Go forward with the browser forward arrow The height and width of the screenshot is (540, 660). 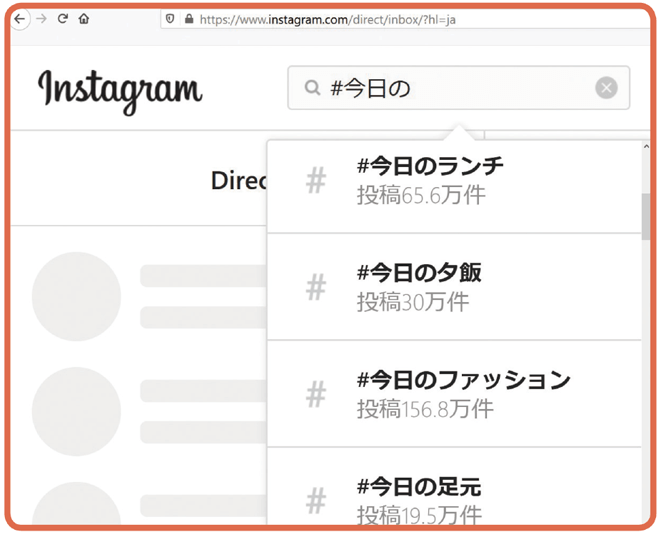41,19
